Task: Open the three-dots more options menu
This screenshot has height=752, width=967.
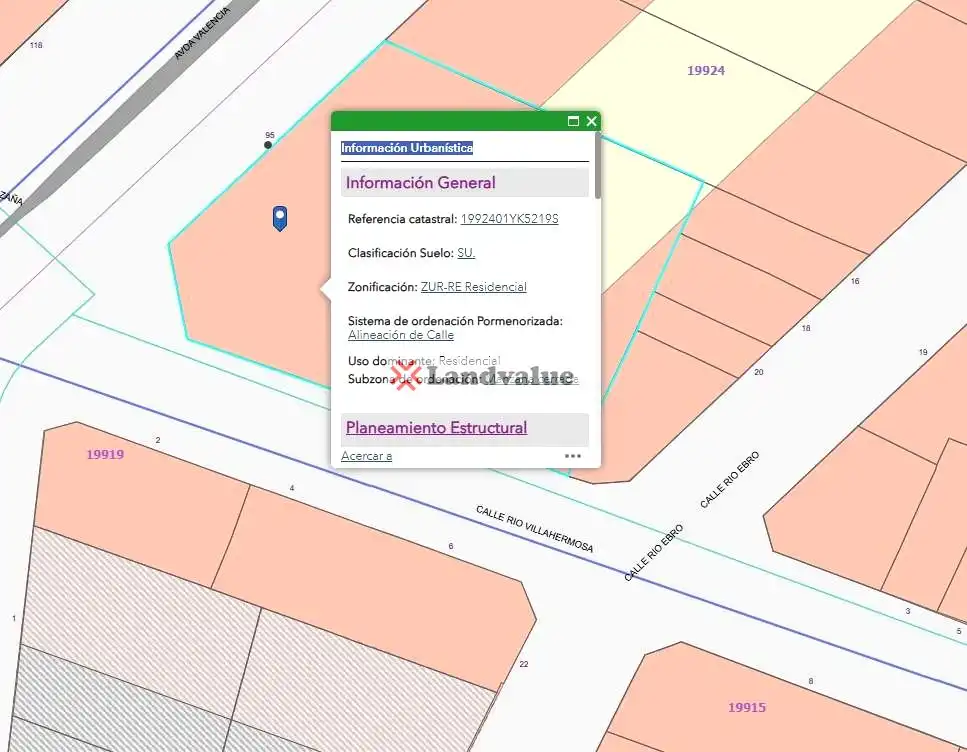Action: click(x=572, y=456)
